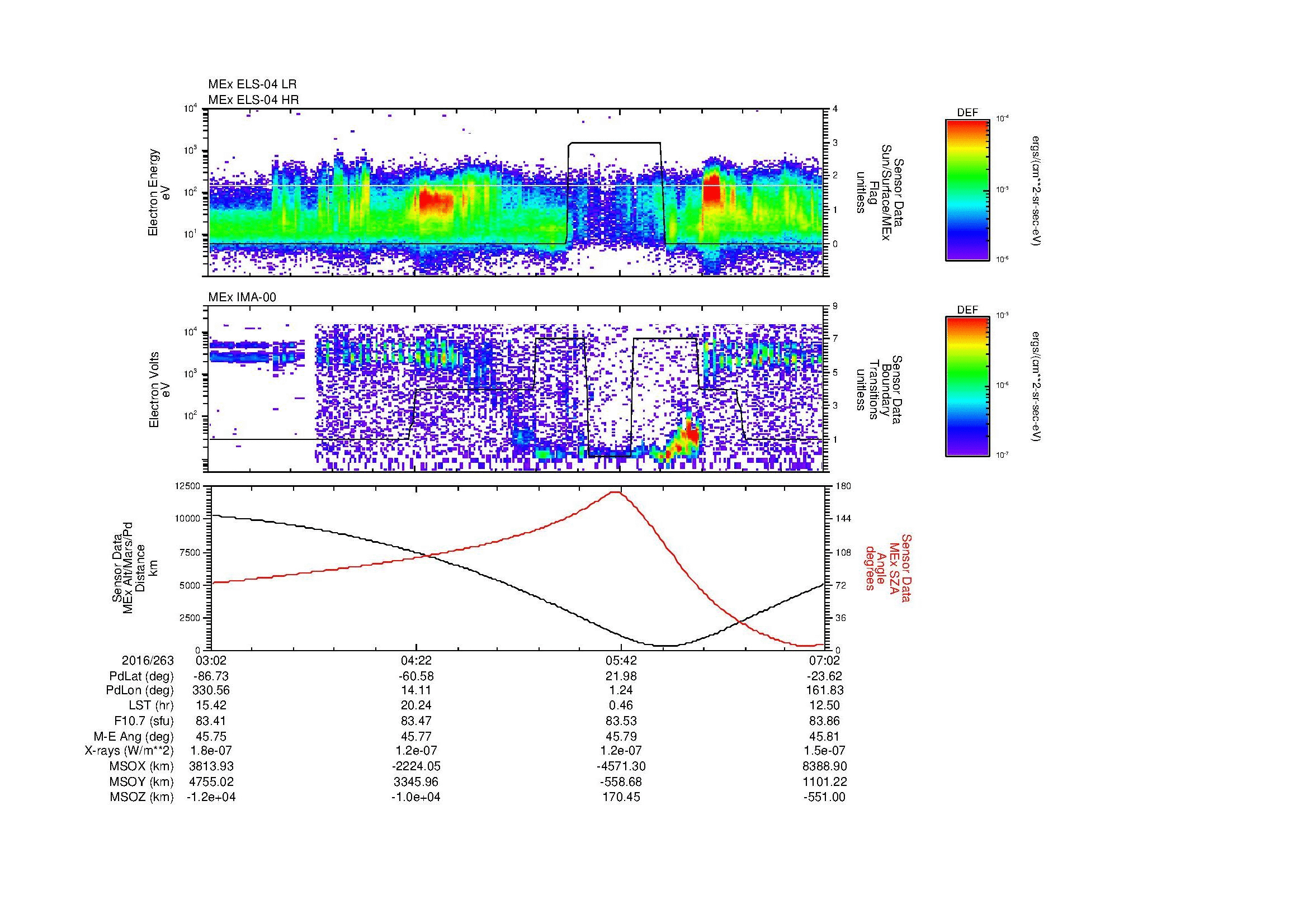Viewport: 1308px width, 924px height.
Task: Click the X-rays value '1.8e-07'
Action: (211, 751)
